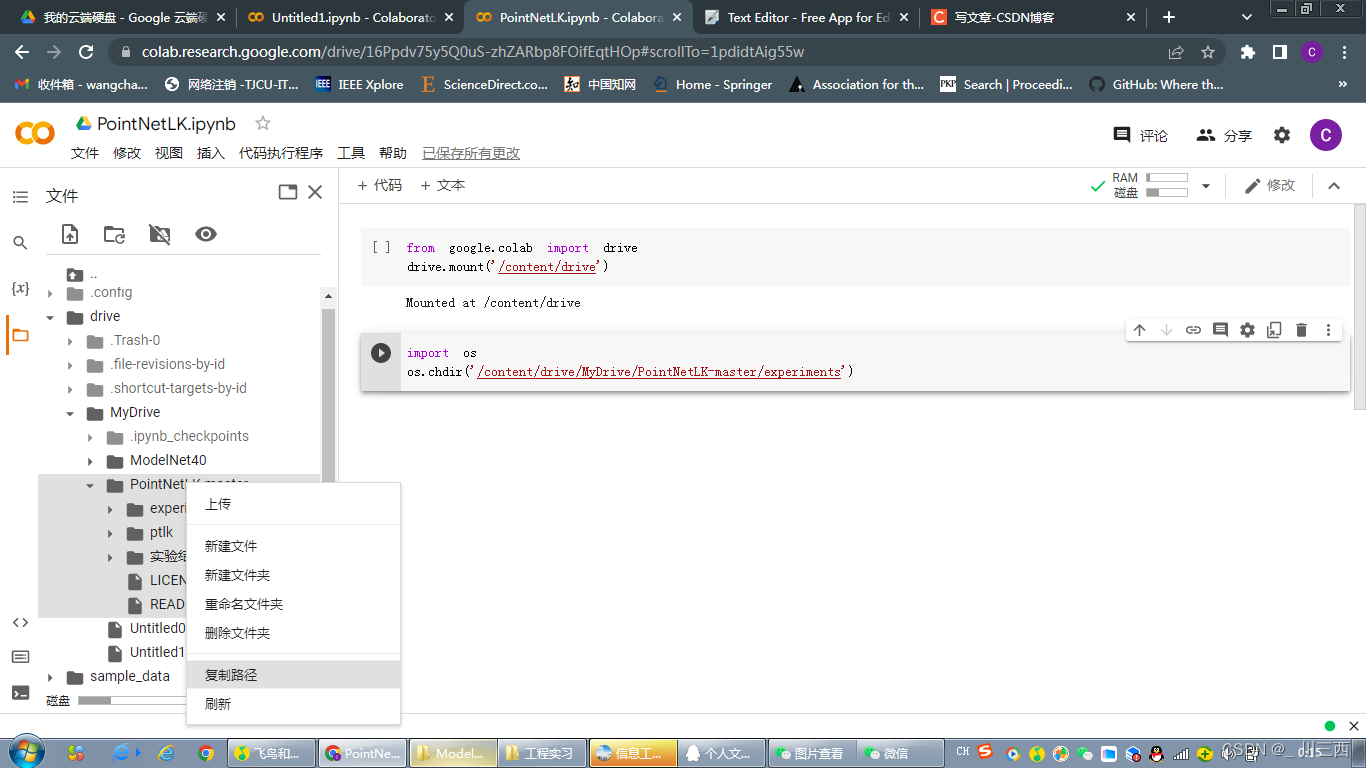This screenshot has height=768, width=1366.
Task: Open the file pane in new window
Action: pos(288,192)
